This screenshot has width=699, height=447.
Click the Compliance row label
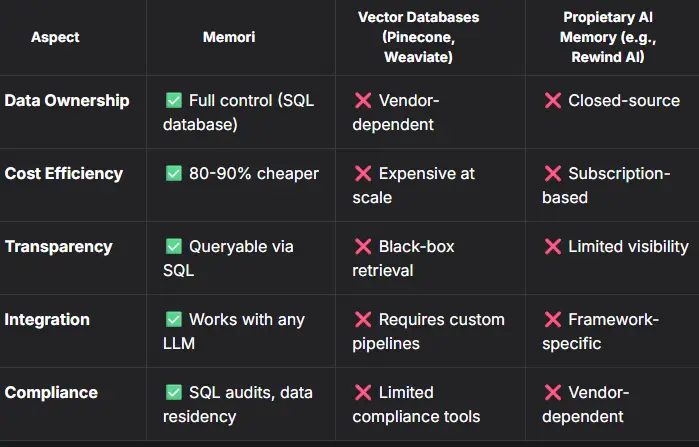(51, 393)
